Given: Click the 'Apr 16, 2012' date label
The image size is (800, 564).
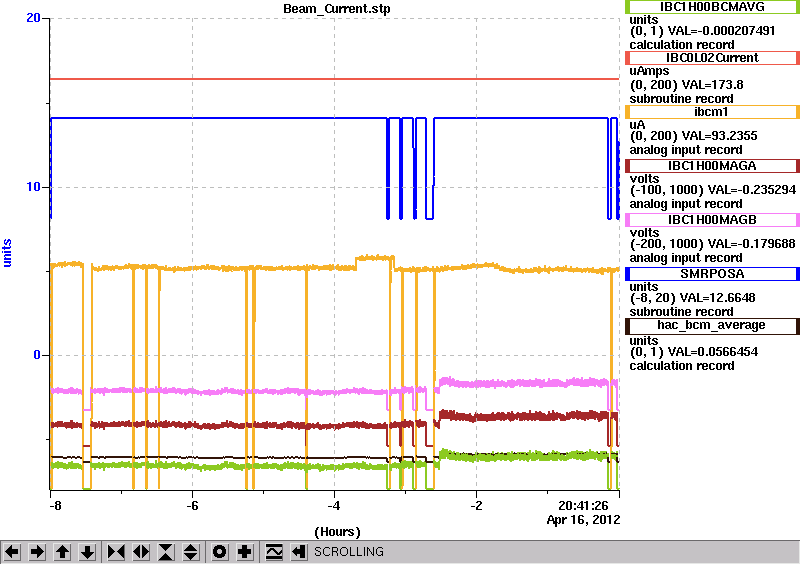Looking at the screenshot, I should [583, 520].
